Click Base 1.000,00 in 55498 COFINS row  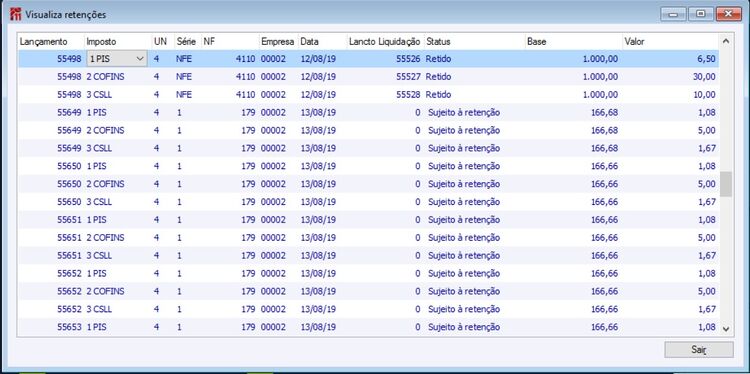coord(600,77)
